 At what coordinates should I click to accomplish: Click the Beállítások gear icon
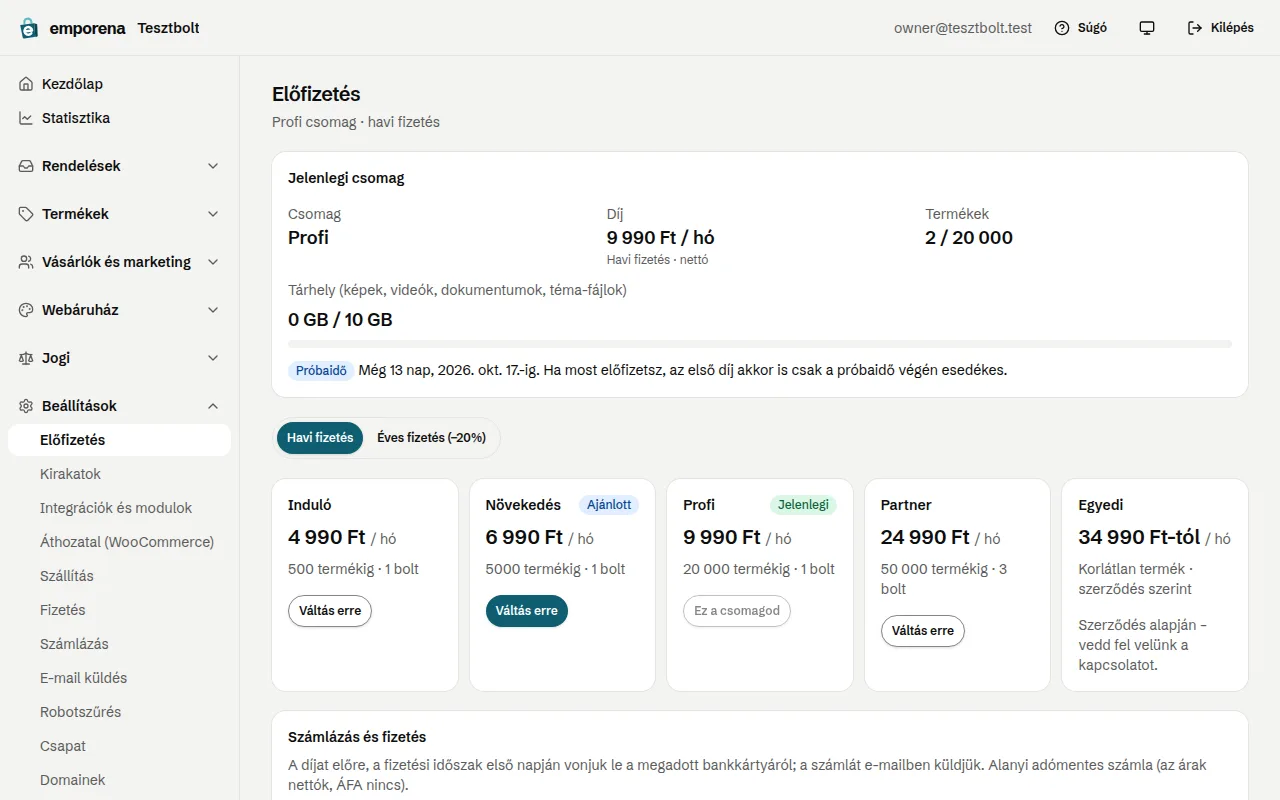coord(26,406)
